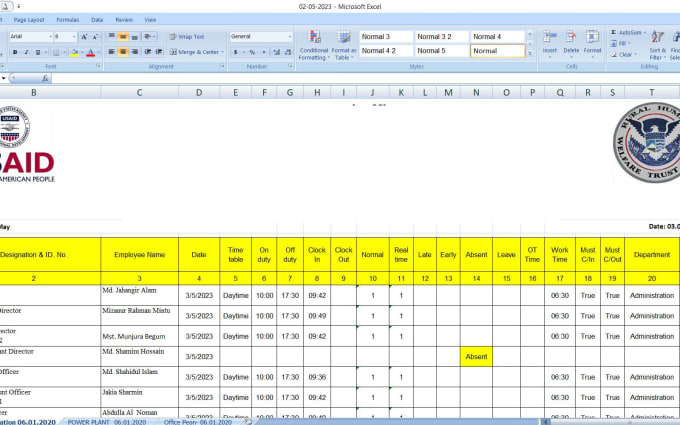Switch to Data ribbon tab
This screenshot has width=680, height=425.
pyautogui.click(x=97, y=20)
